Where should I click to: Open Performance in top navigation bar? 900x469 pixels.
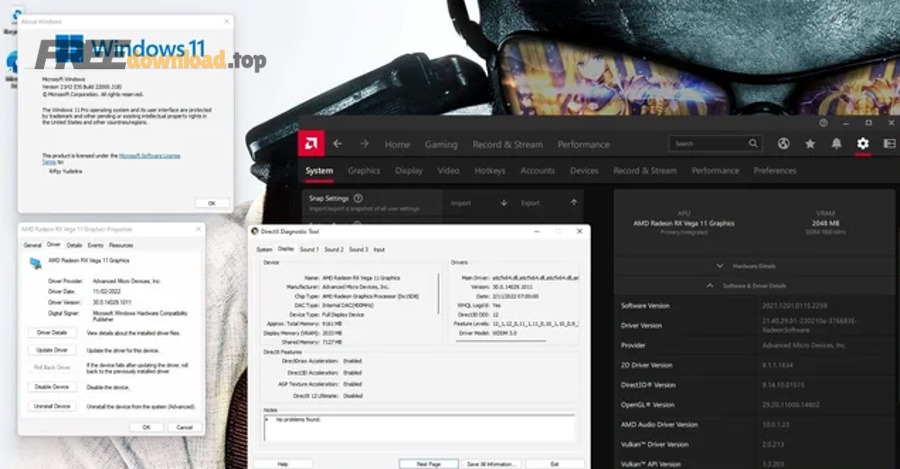click(583, 145)
